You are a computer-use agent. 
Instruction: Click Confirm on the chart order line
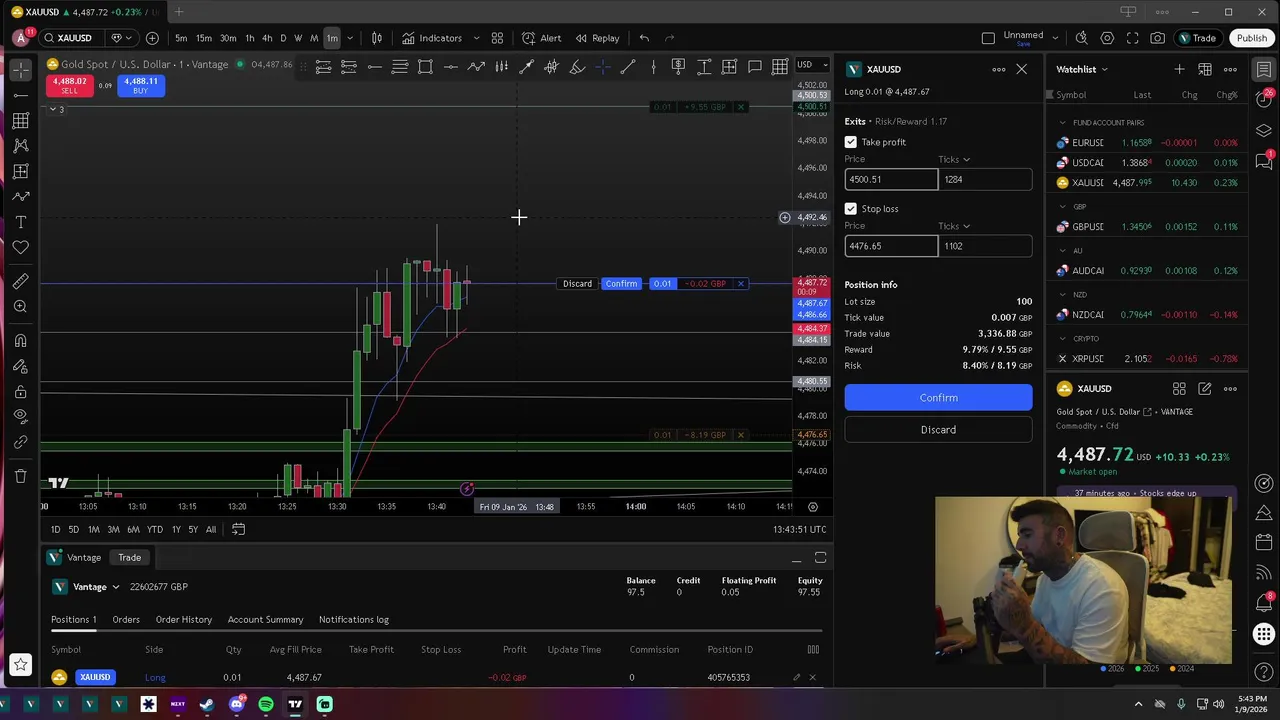pos(621,284)
